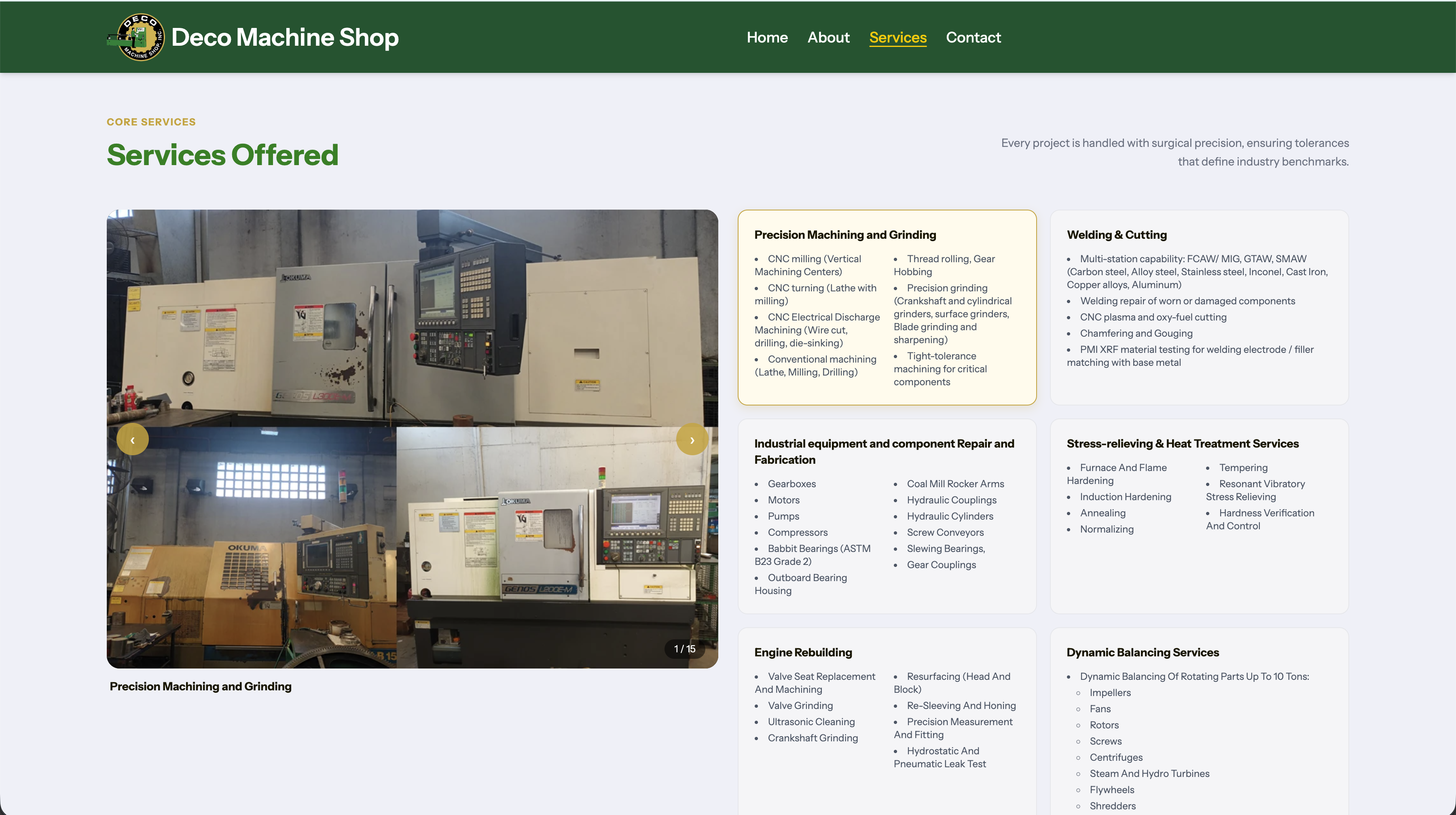Image resolution: width=1456 pixels, height=815 pixels.
Task: Click 'Chamfering and Gouging' item
Action: click(x=1136, y=333)
